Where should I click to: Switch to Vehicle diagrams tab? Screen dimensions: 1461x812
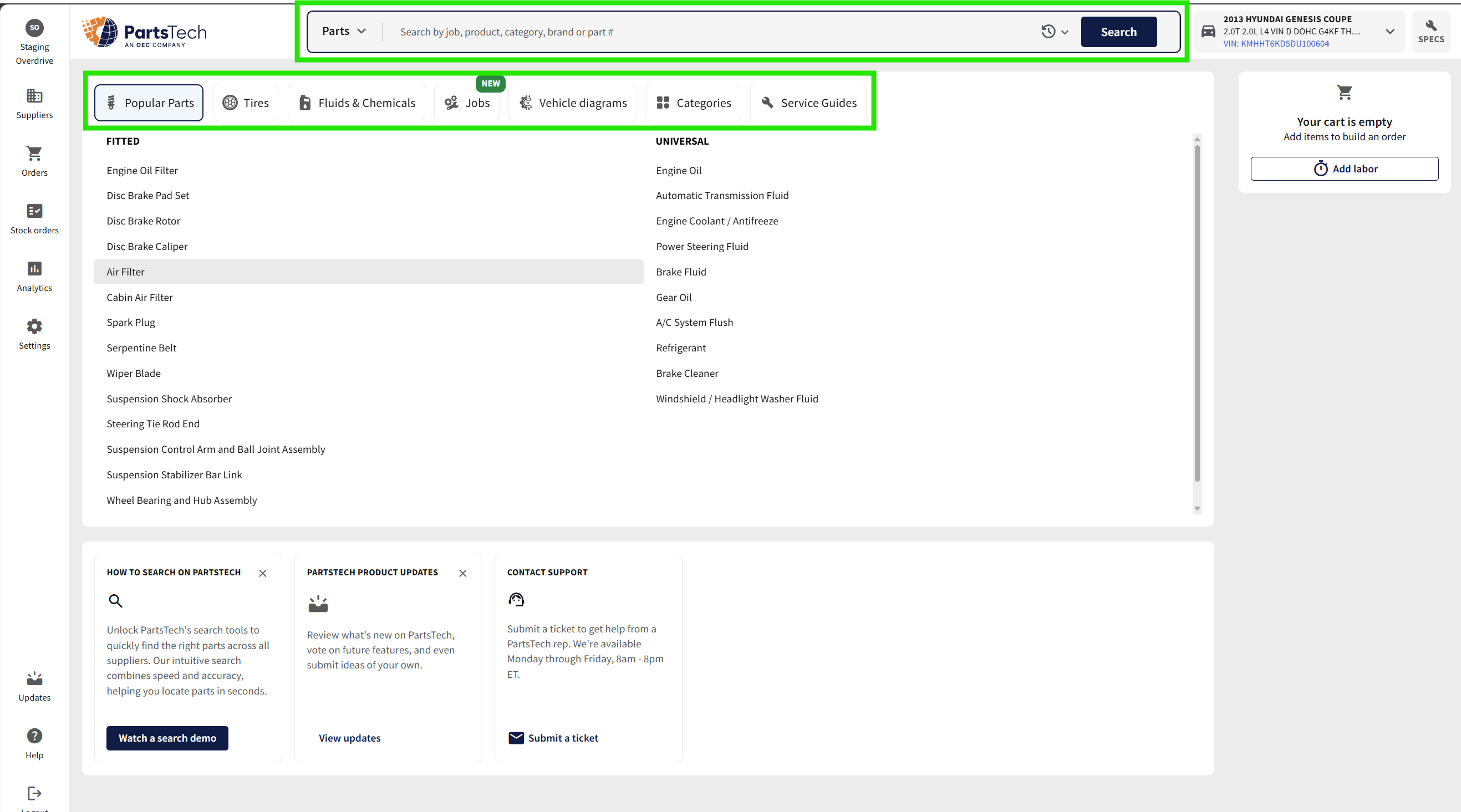(573, 103)
